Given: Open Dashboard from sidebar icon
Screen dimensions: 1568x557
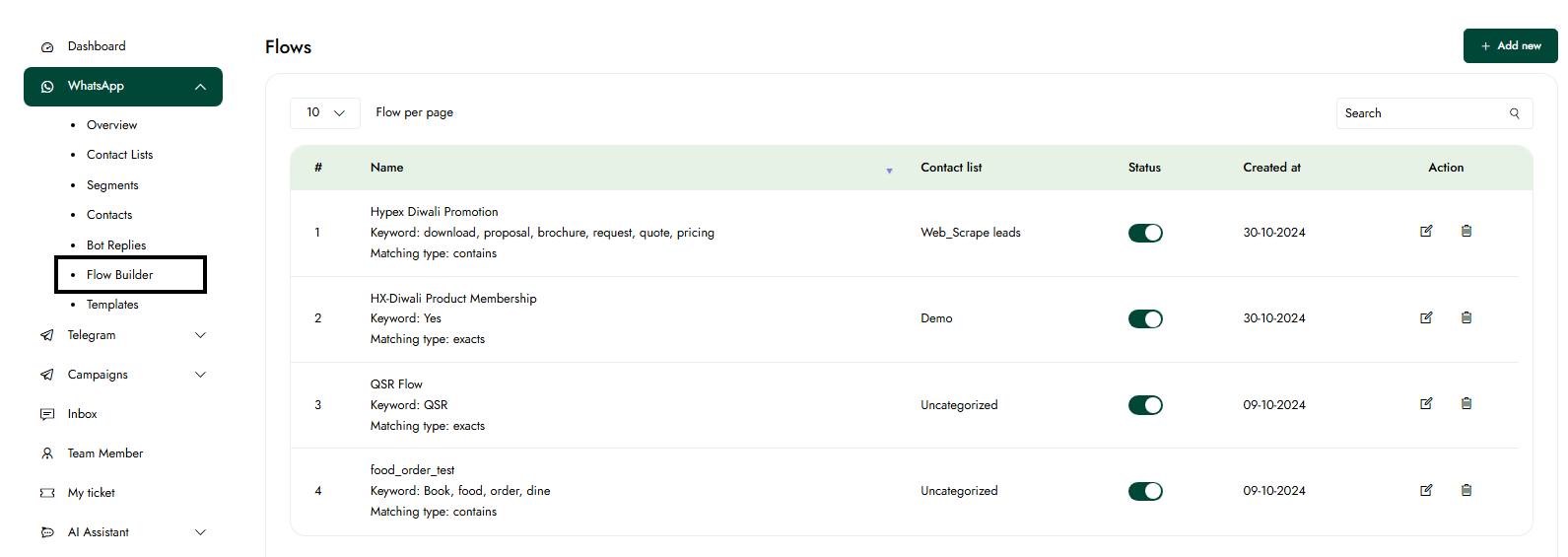Looking at the screenshot, I should point(47,47).
